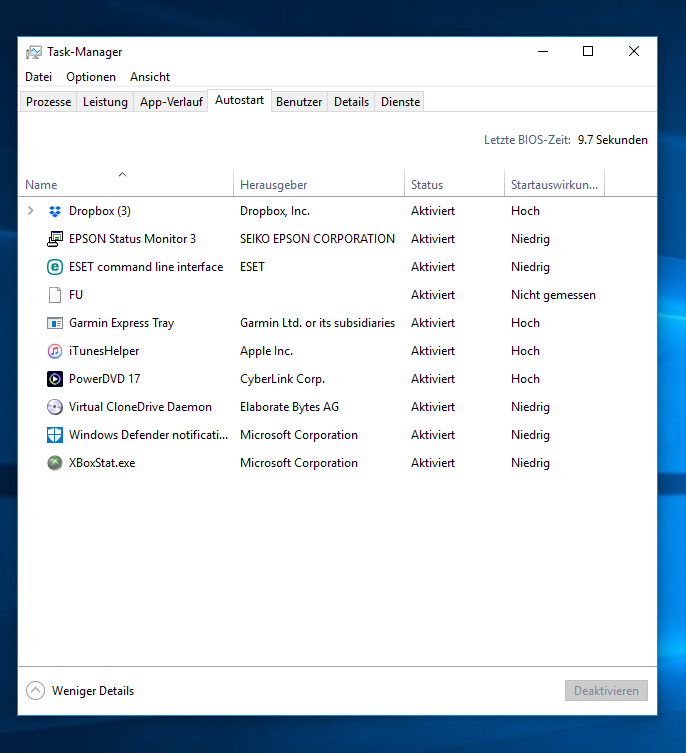The image size is (686, 753).
Task: Switch to the Leistung tab
Action: pyautogui.click(x=105, y=102)
